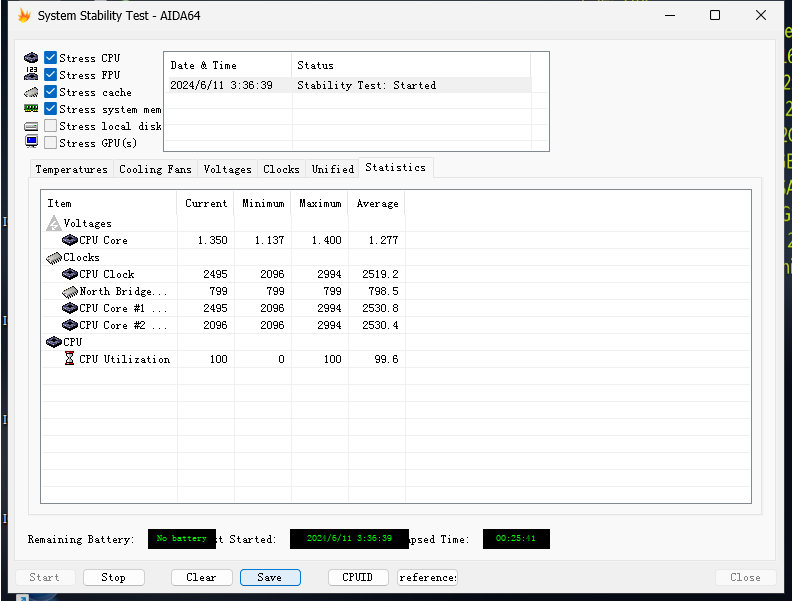Click the 2024/6/11 3:36:39 log timestamp

point(221,85)
